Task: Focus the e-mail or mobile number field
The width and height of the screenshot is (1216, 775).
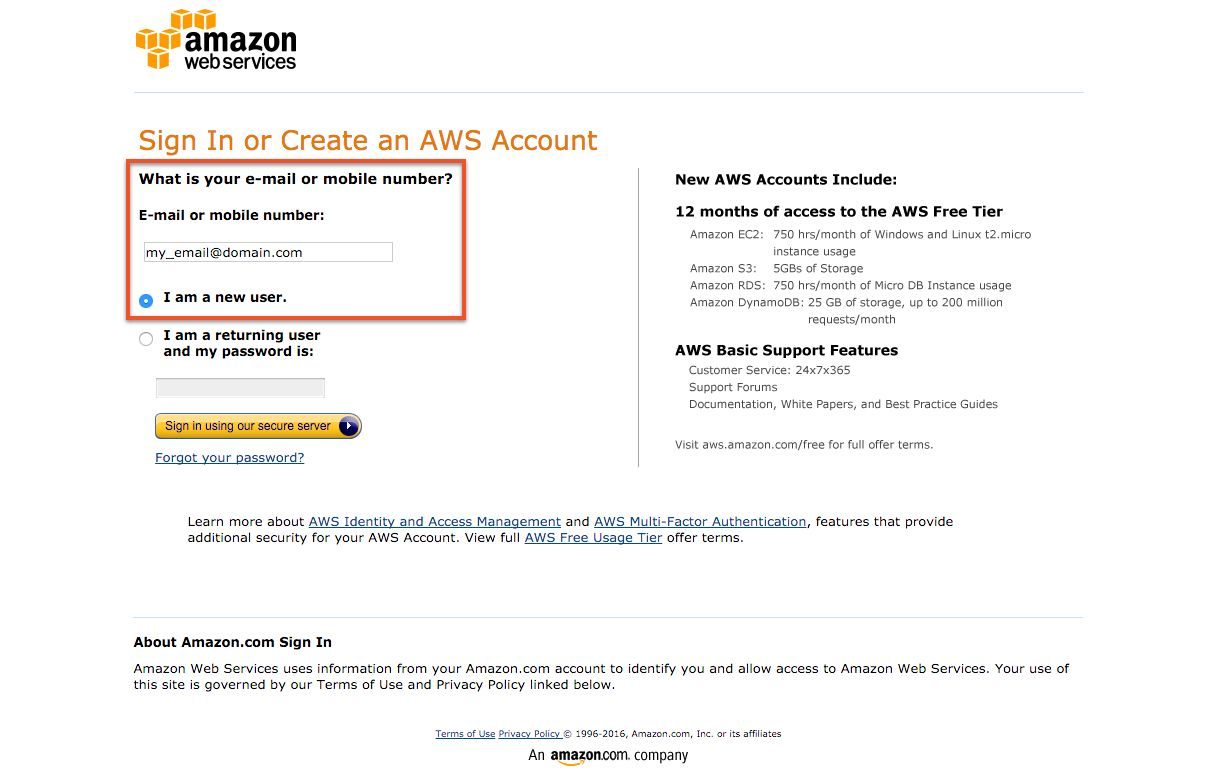Action: 268,252
